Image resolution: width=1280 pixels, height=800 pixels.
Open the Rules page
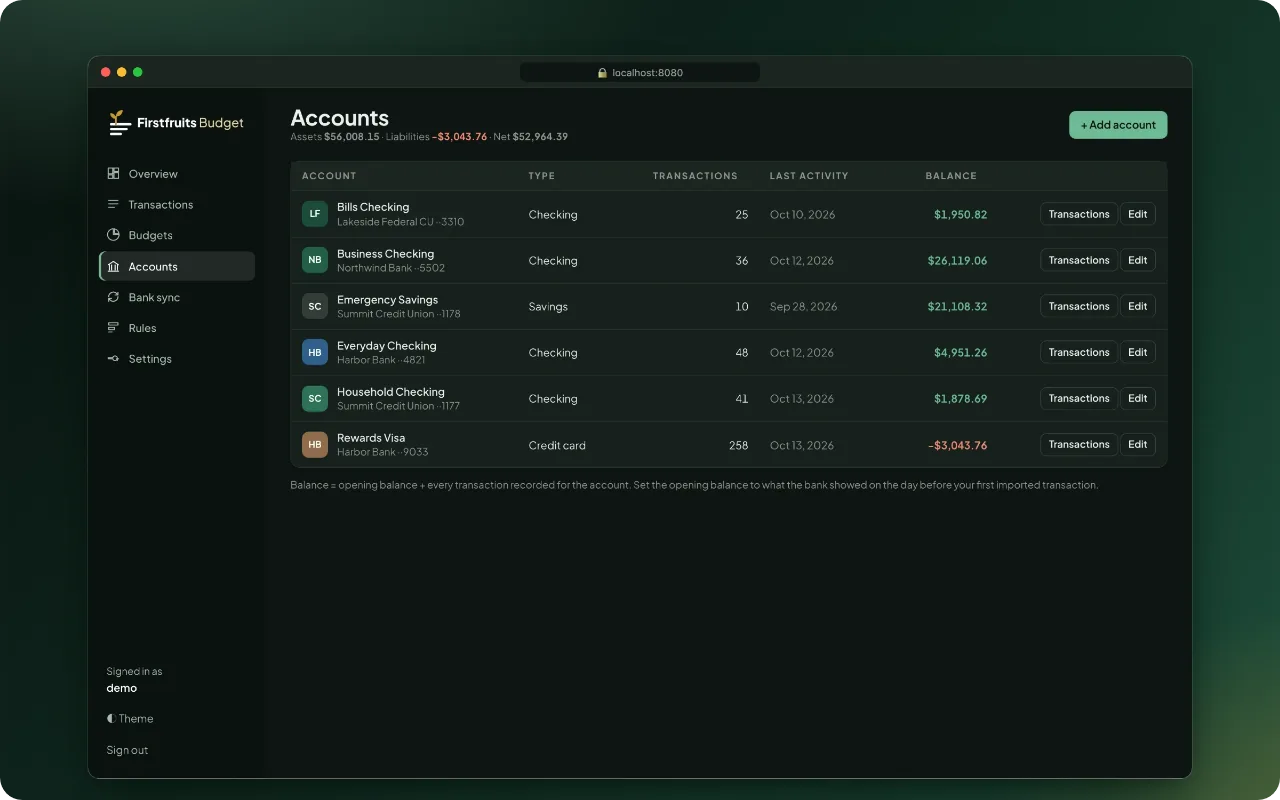(177, 328)
